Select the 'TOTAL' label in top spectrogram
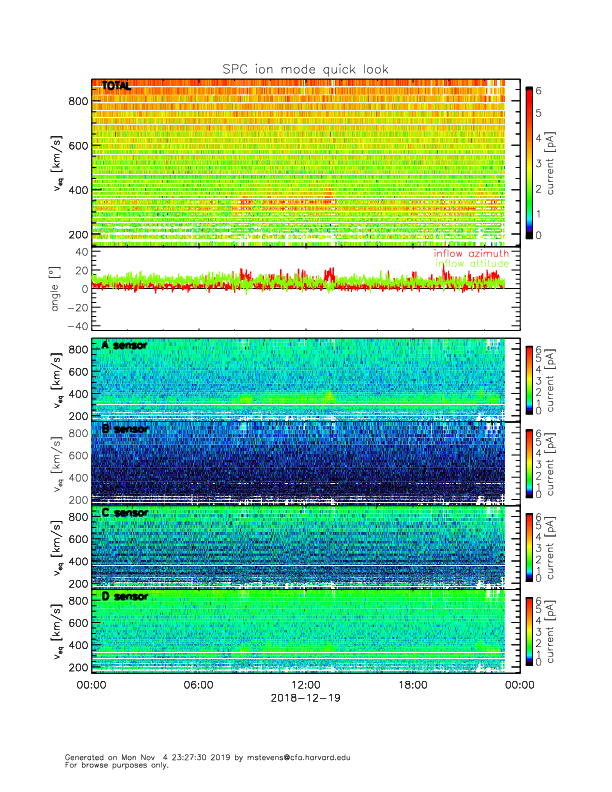 [x=116, y=86]
